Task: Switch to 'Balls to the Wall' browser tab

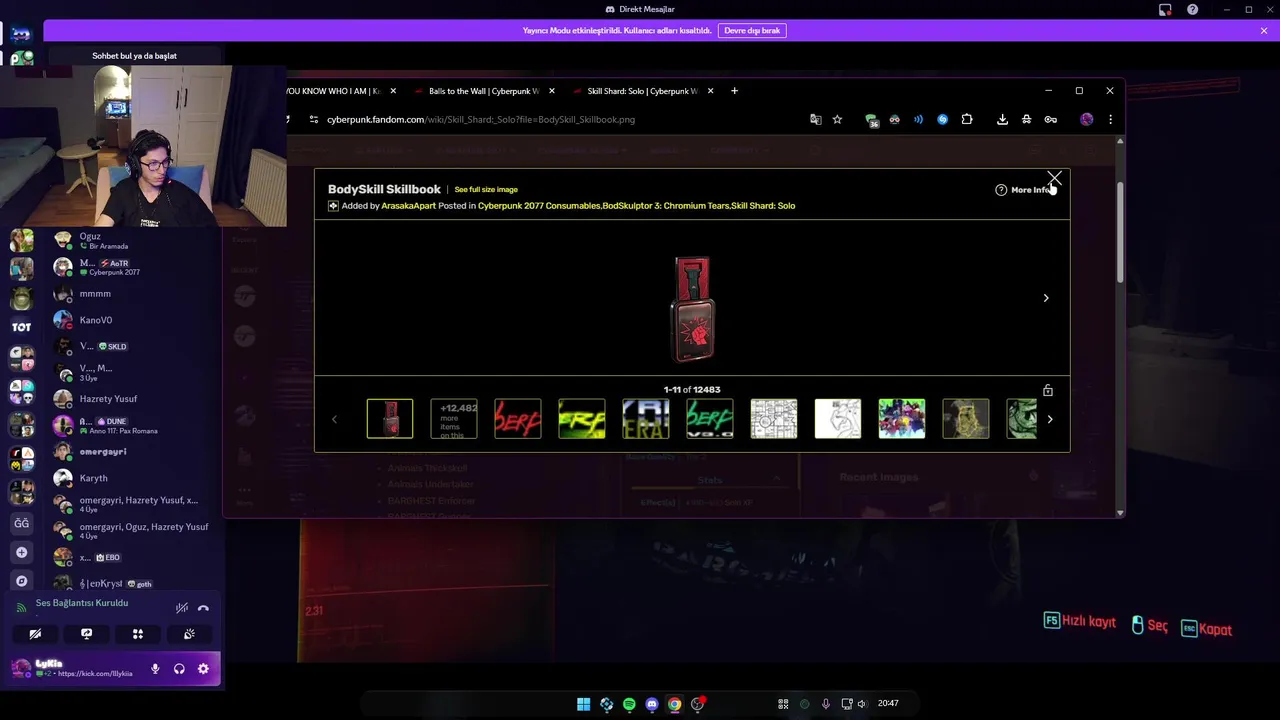Action: coord(483,91)
